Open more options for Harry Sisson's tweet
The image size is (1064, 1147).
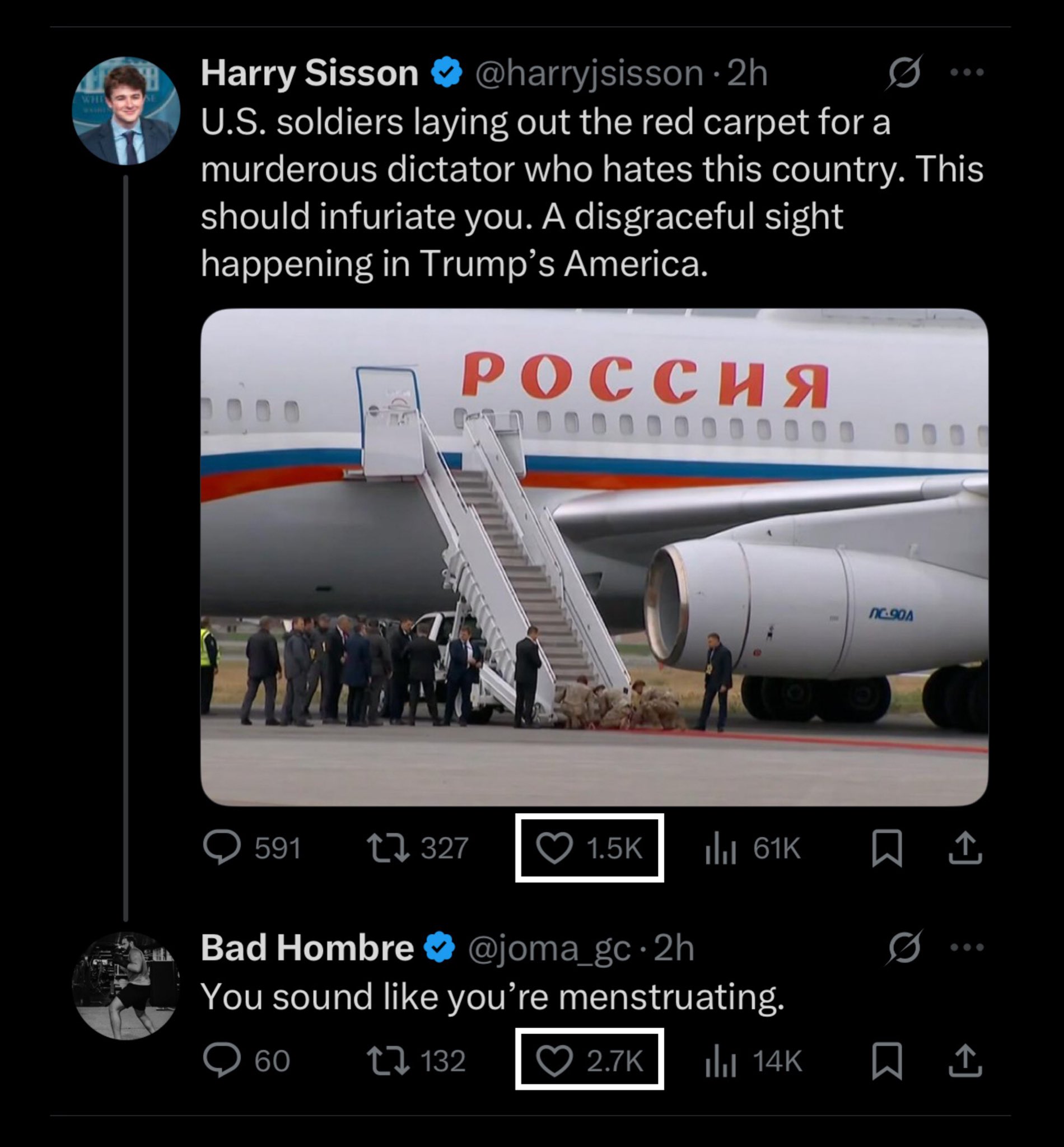[x=967, y=73]
